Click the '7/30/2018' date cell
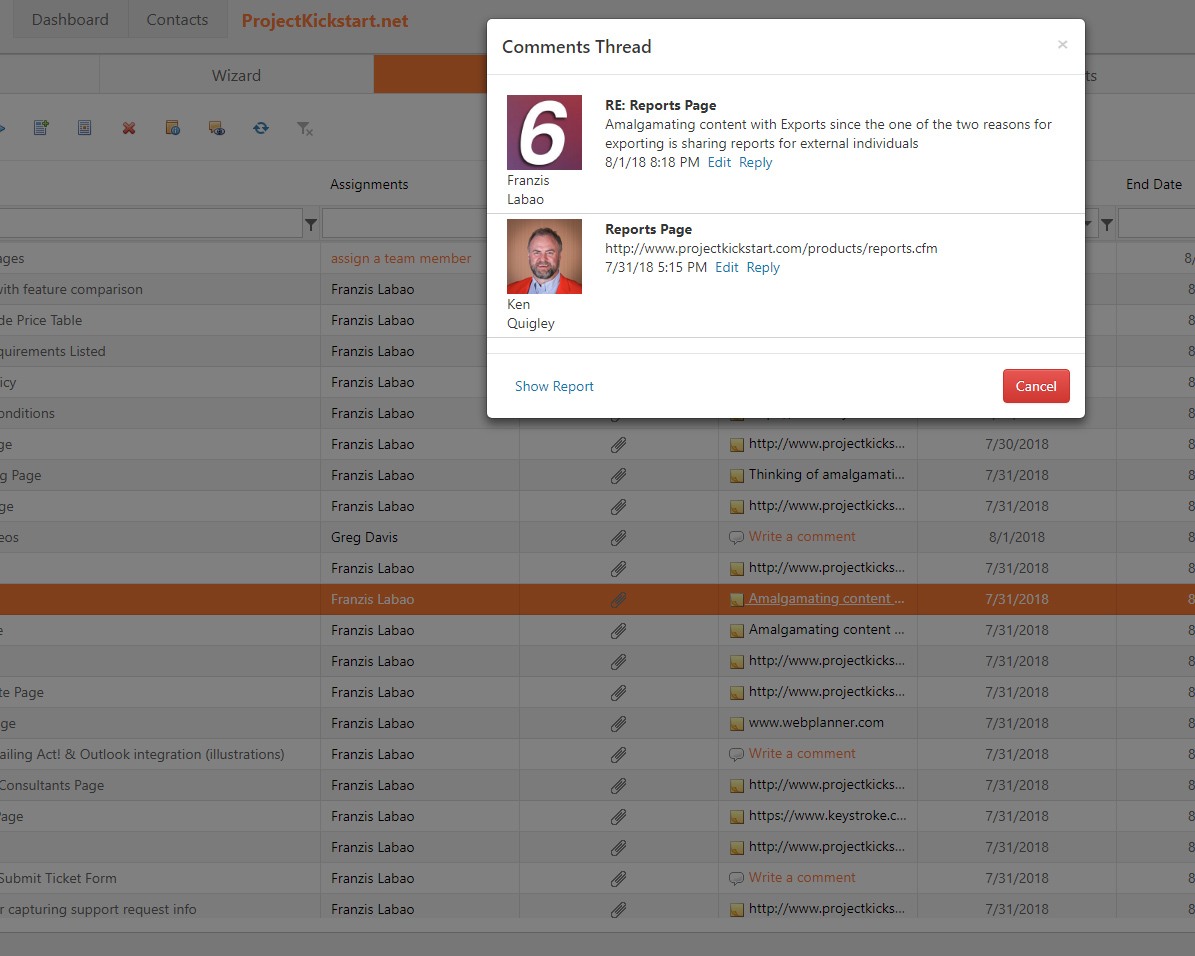This screenshot has height=956, width=1195. click(x=1017, y=444)
